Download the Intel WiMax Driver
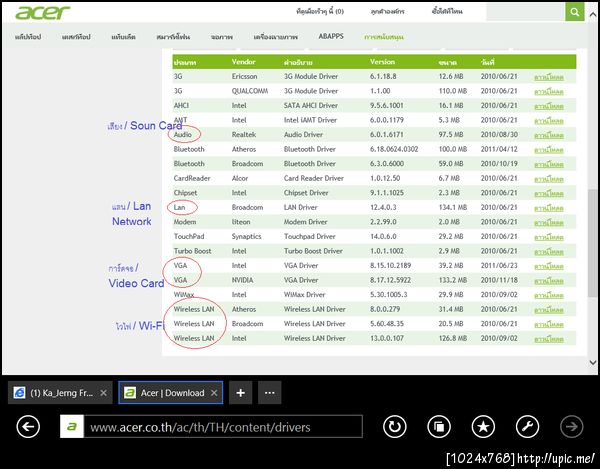600x469 pixels. click(549, 295)
